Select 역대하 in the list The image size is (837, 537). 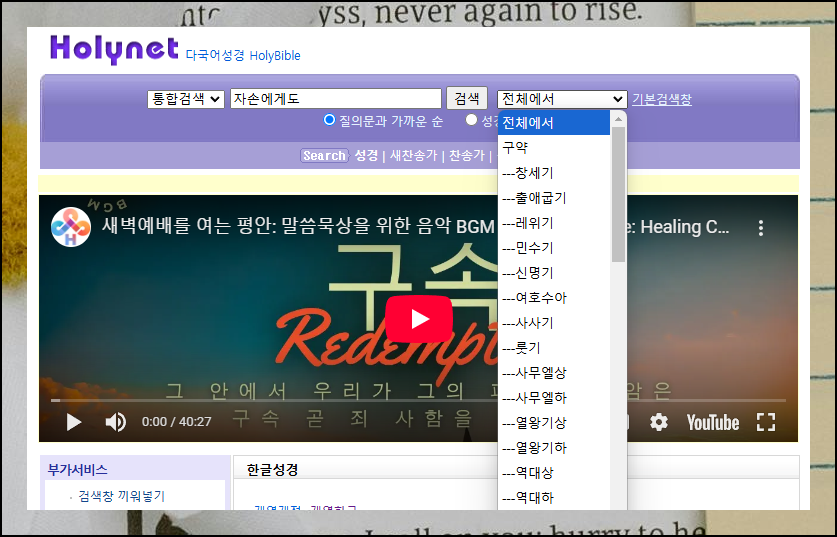click(554, 498)
